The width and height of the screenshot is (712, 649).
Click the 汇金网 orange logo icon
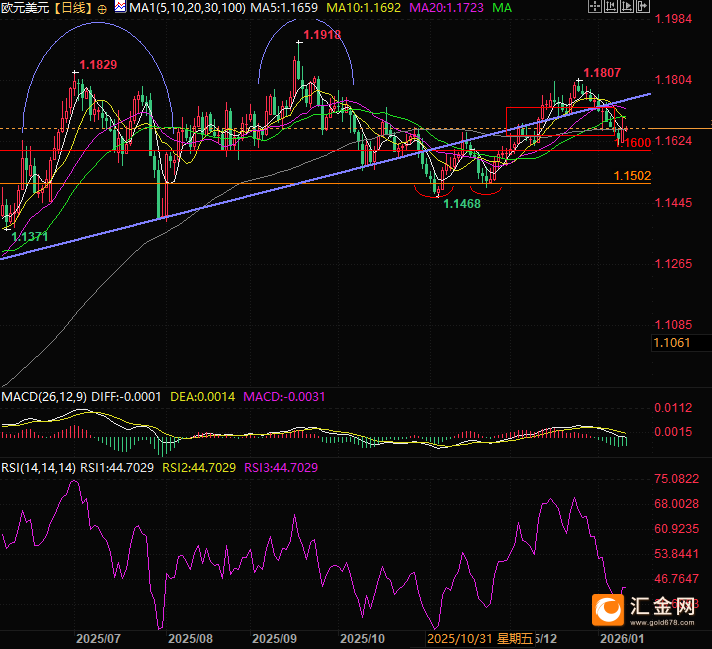(x=607, y=607)
